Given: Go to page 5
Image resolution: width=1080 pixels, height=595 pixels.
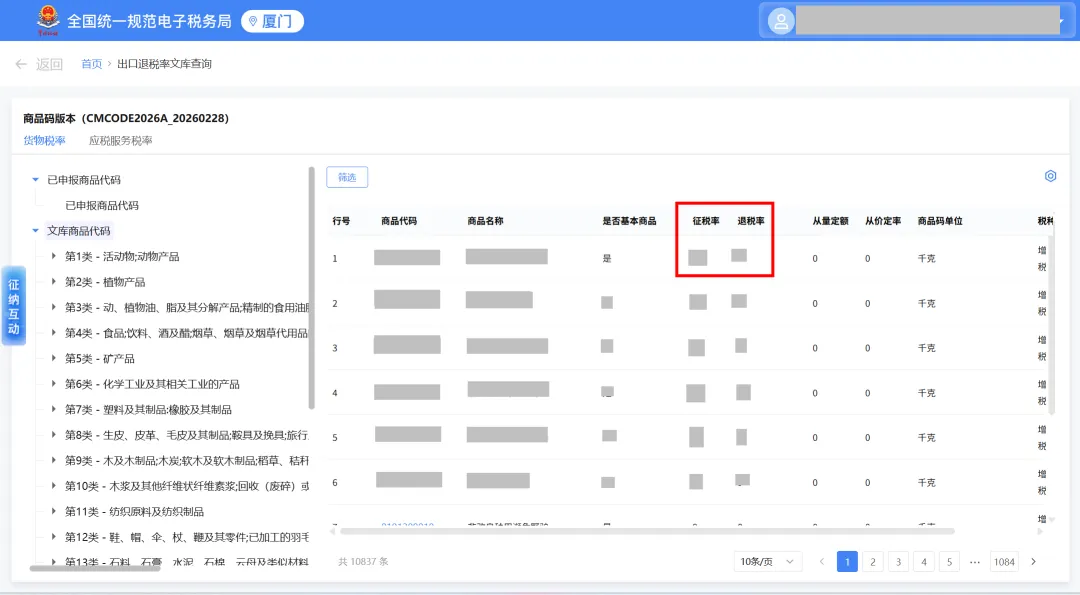Looking at the screenshot, I should [x=949, y=561].
